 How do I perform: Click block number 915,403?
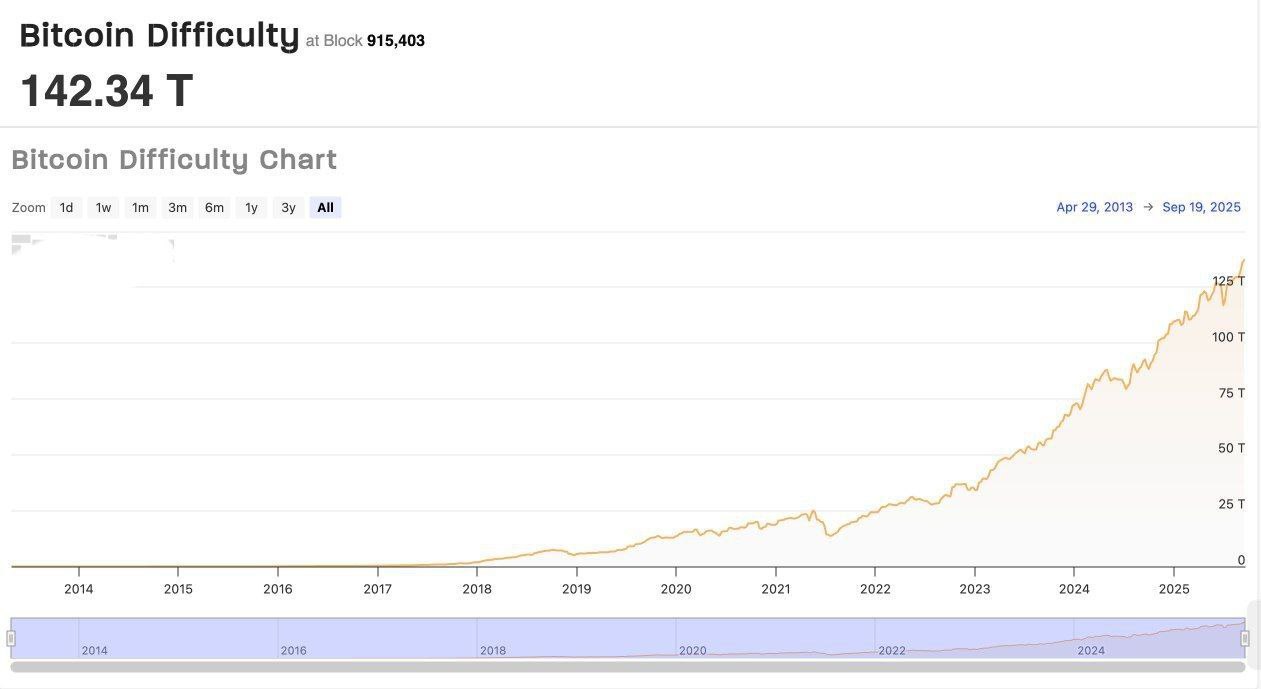[396, 41]
